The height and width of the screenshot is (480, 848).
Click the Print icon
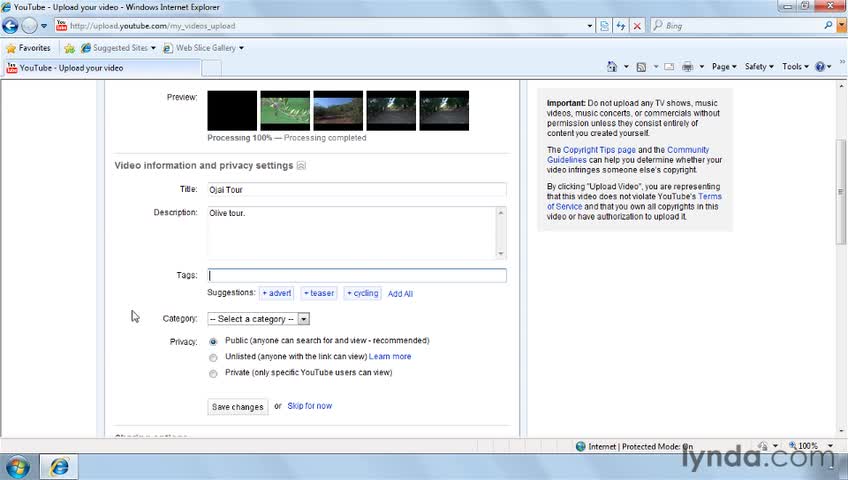(x=687, y=67)
